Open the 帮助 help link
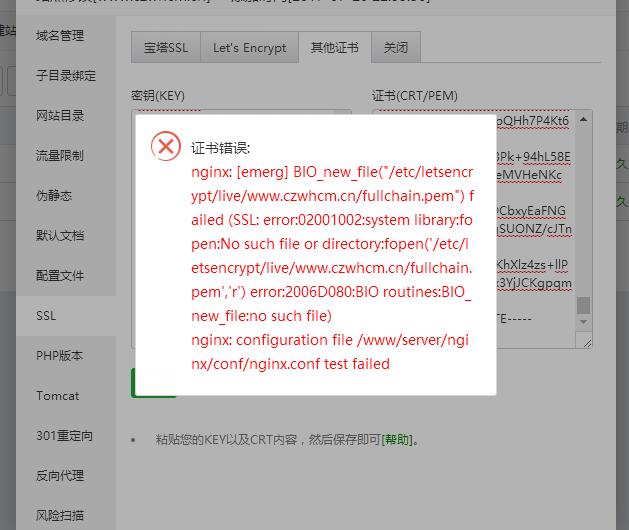629x530 pixels. (x=397, y=440)
